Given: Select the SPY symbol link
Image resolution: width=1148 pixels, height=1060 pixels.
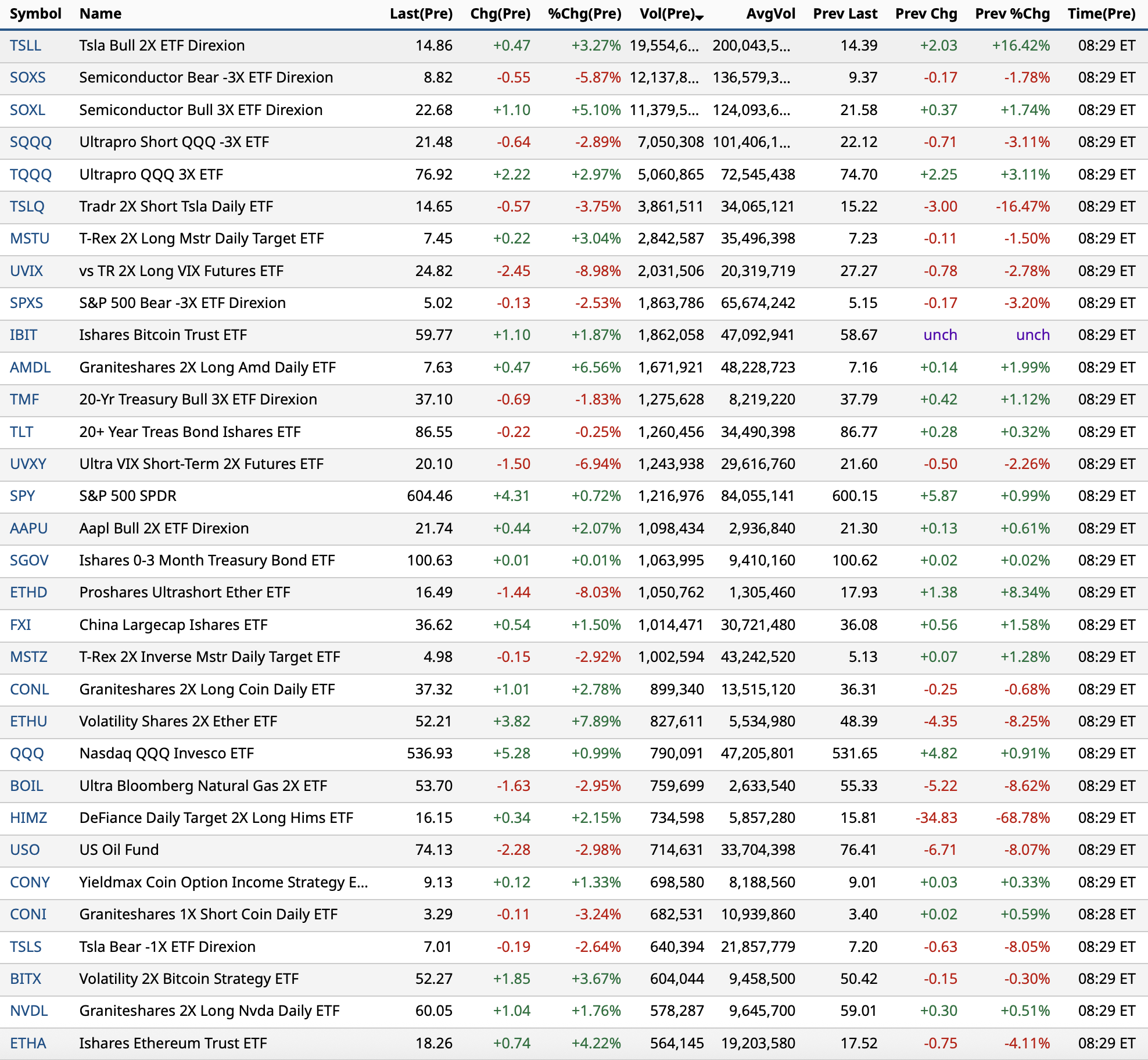Looking at the screenshot, I should pyautogui.click(x=23, y=496).
